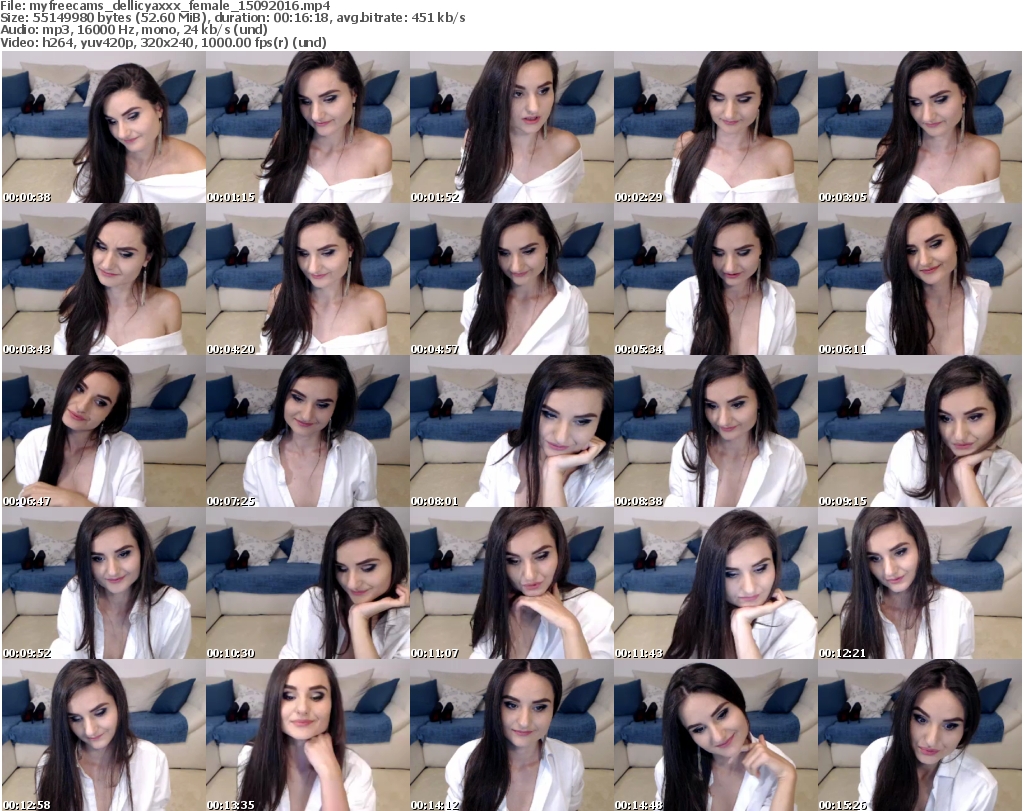Open the 00:11:07 thumbnail
This screenshot has height=811, width=1024.
click(x=511, y=583)
